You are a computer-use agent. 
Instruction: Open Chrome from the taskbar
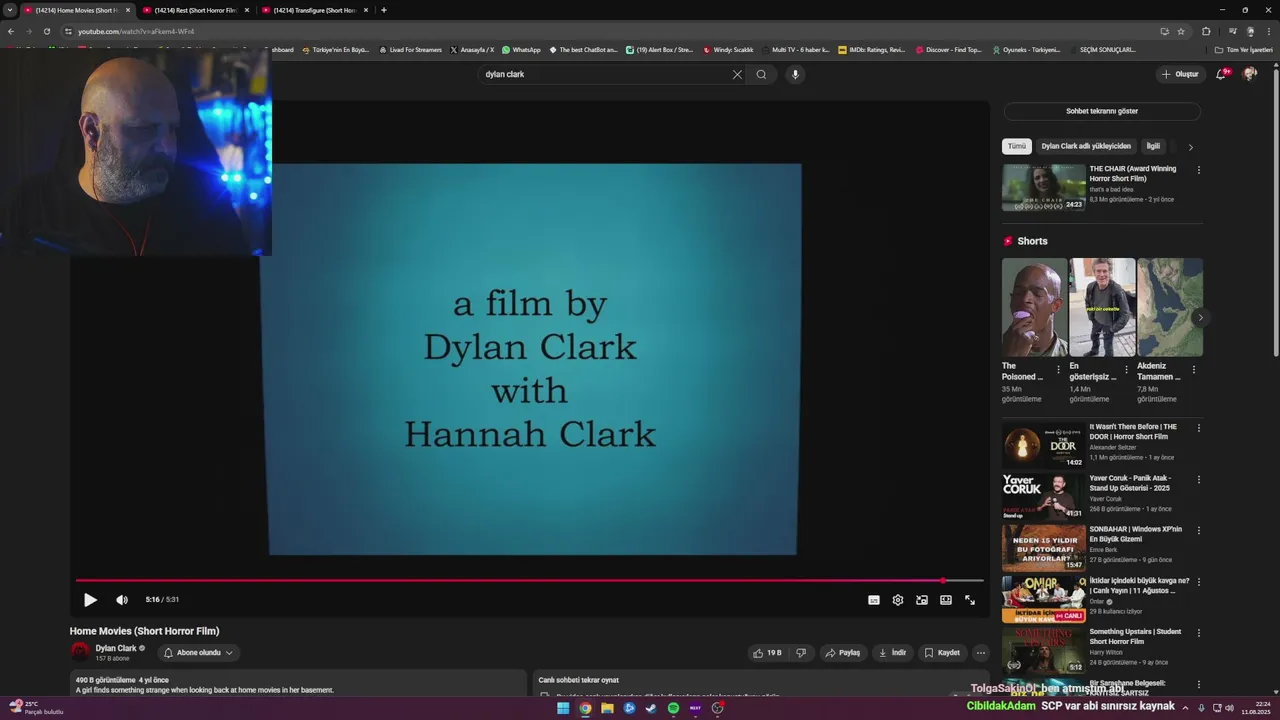585,708
